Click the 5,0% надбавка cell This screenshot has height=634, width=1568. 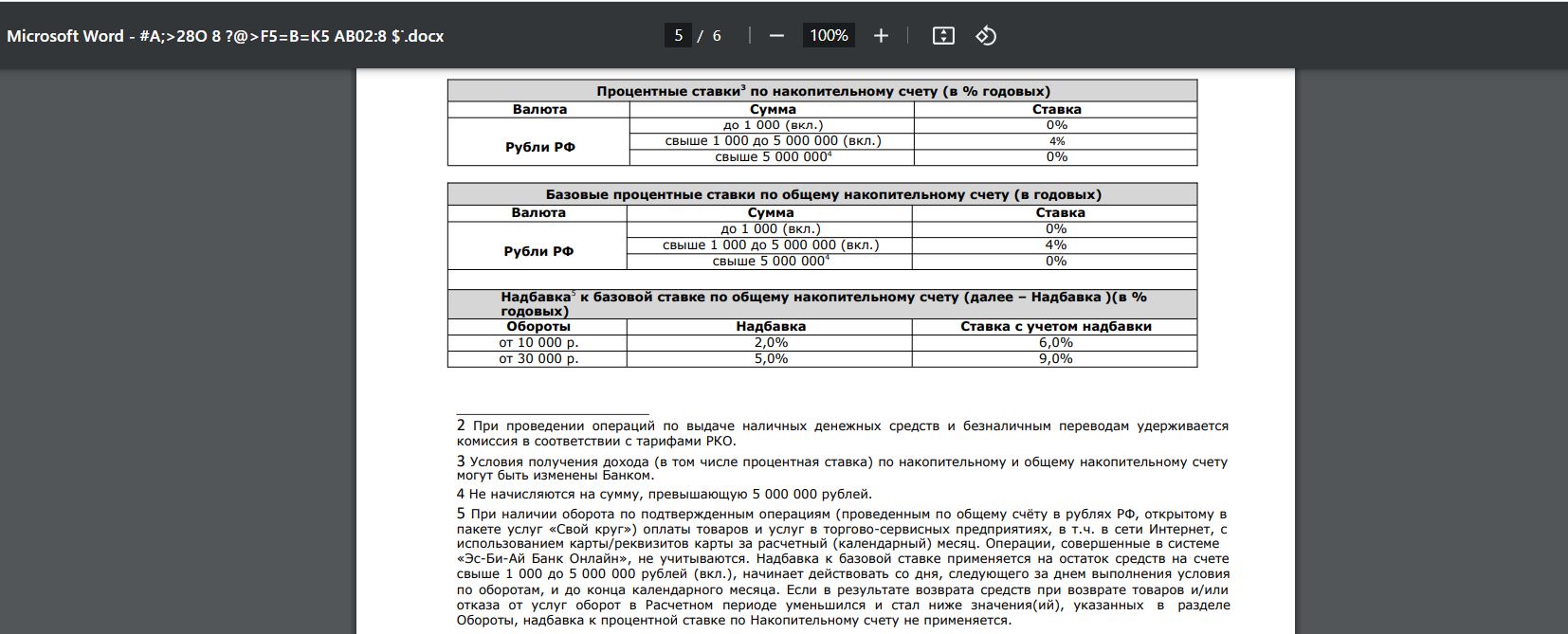point(770,359)
